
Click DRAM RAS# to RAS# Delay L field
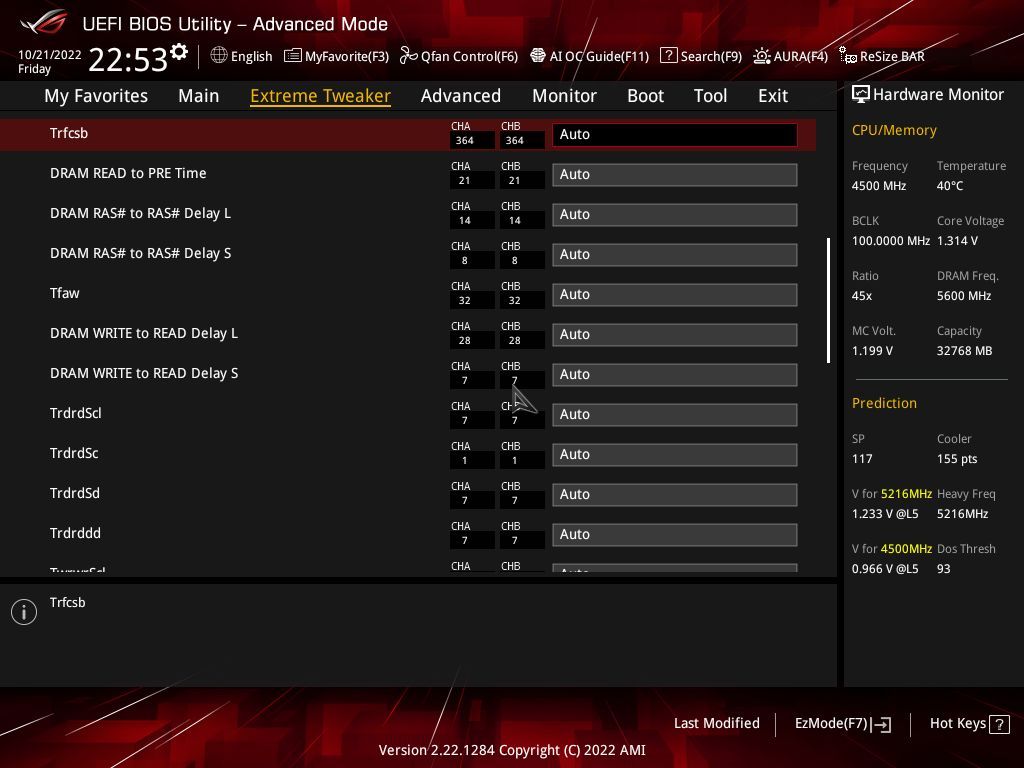tap(675, 214)
